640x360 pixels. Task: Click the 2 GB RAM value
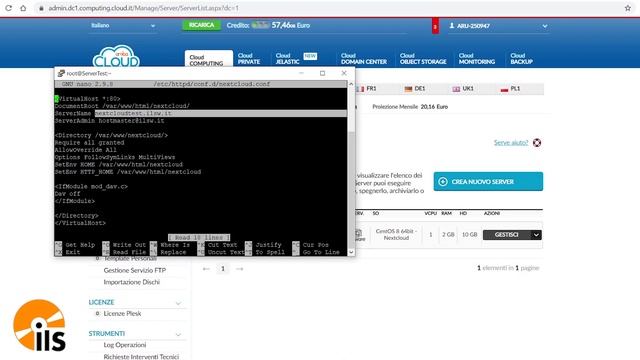click(x=448, y=235)
